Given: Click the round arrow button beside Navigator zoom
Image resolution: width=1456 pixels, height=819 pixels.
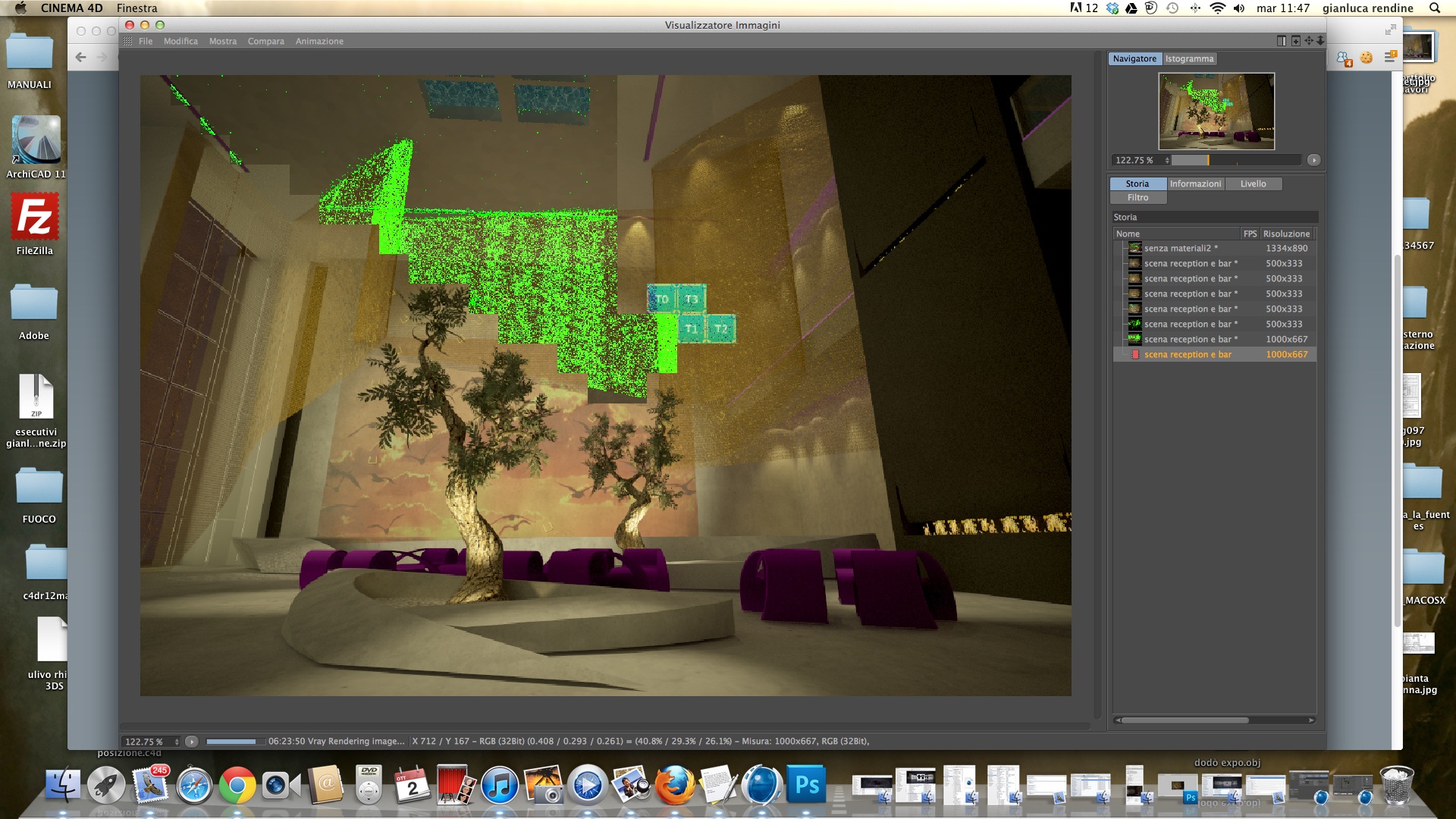Looking at the screenshot, I should (1313, 160).
